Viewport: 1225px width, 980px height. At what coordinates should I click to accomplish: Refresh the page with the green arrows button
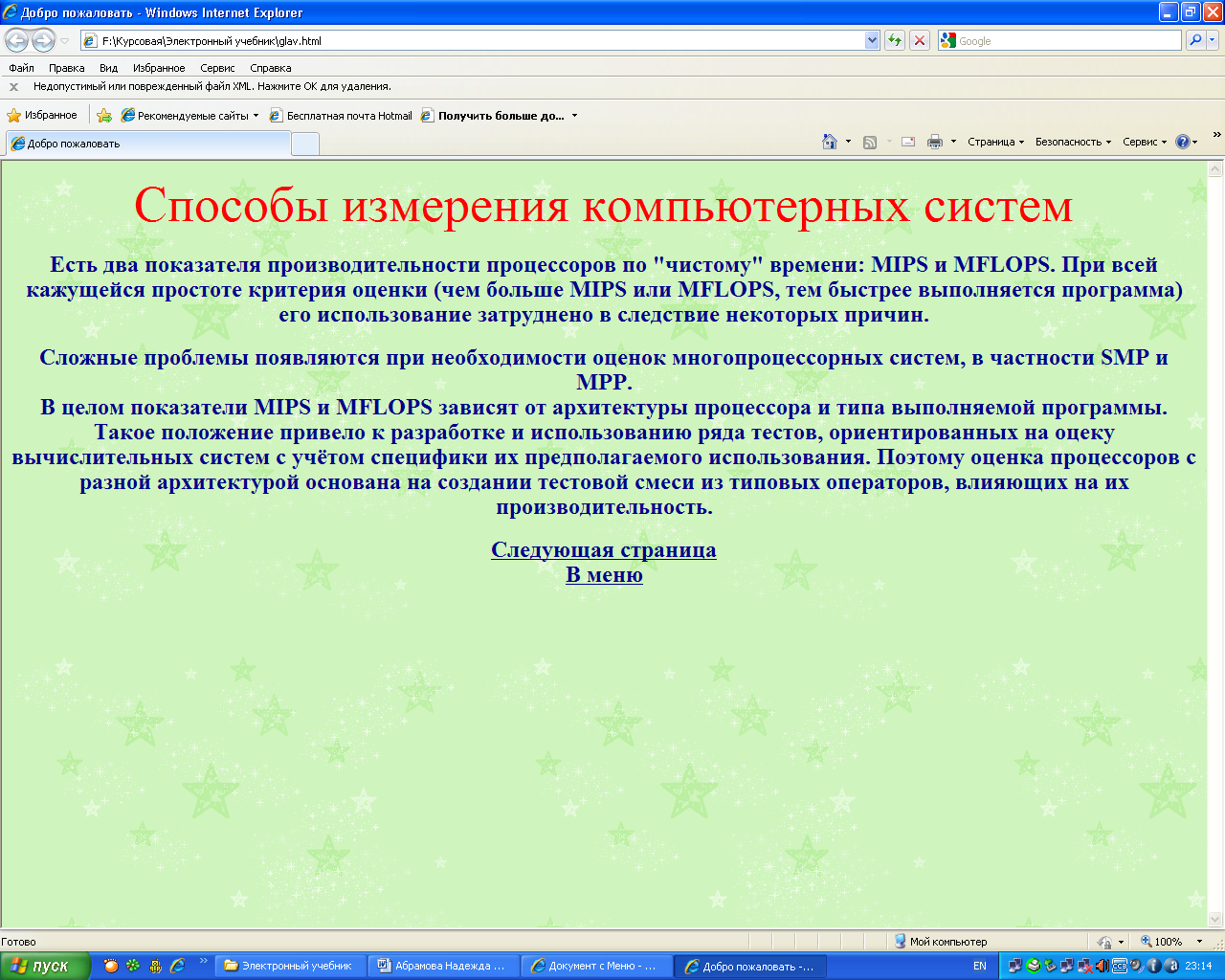[895, 40]
